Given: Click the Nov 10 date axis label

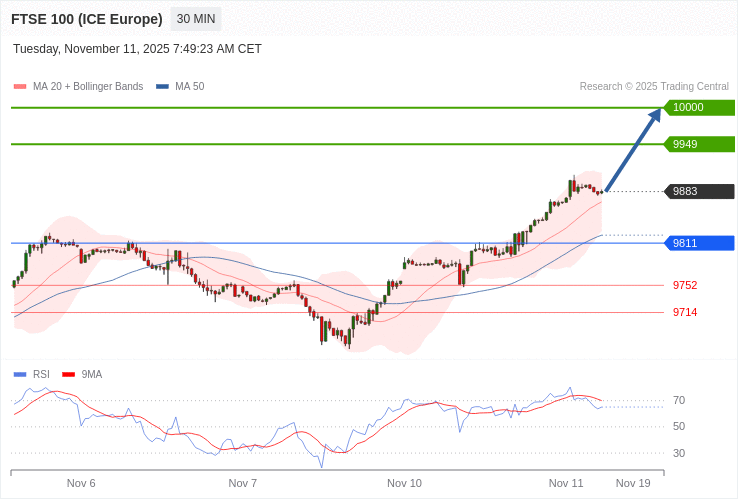Looking at the screenshot, I should pyautogui.click(x=404, y=483).
